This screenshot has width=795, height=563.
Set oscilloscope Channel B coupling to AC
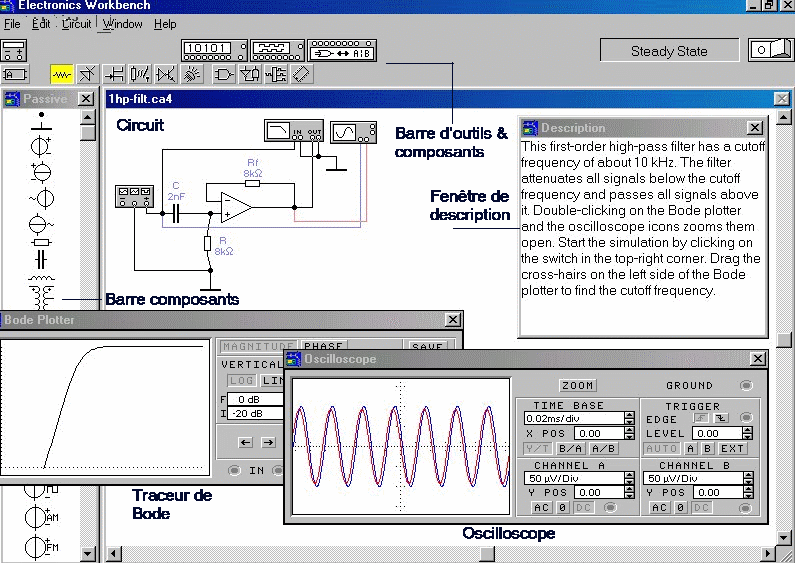click(660, 507)
